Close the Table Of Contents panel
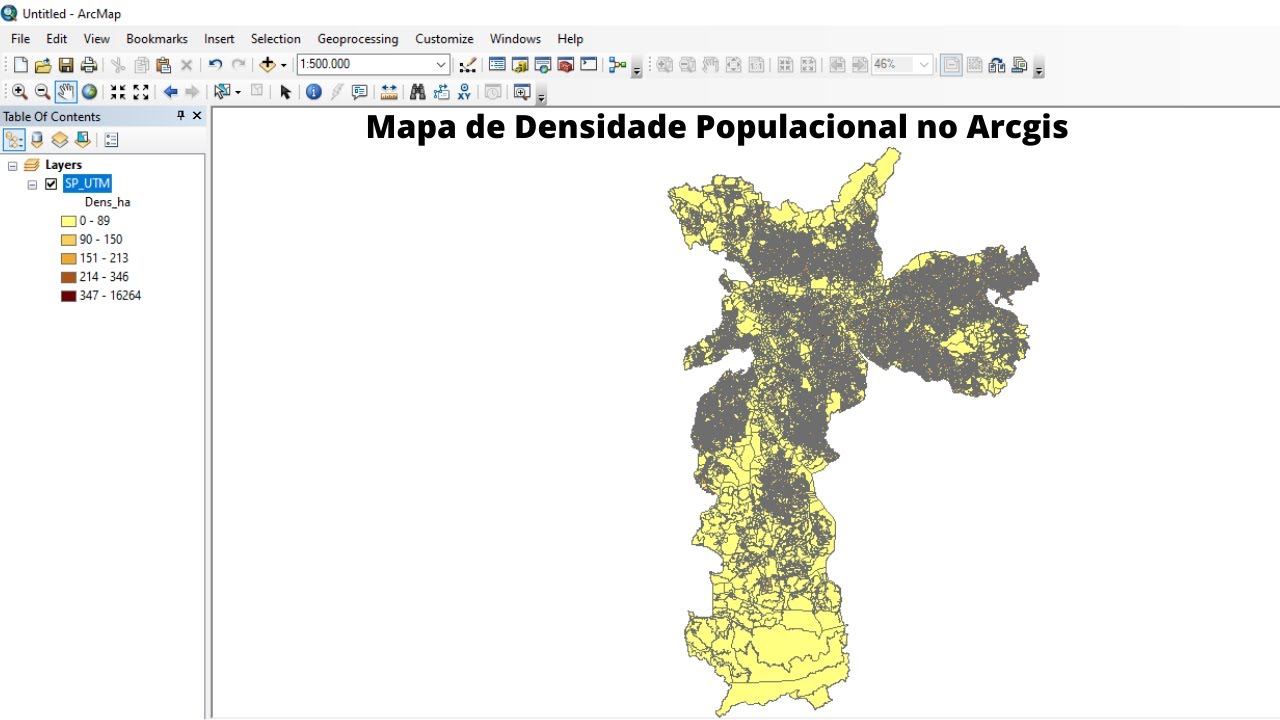The height and width of the screenshot is (720, 1280). click(x=197, y=116)
